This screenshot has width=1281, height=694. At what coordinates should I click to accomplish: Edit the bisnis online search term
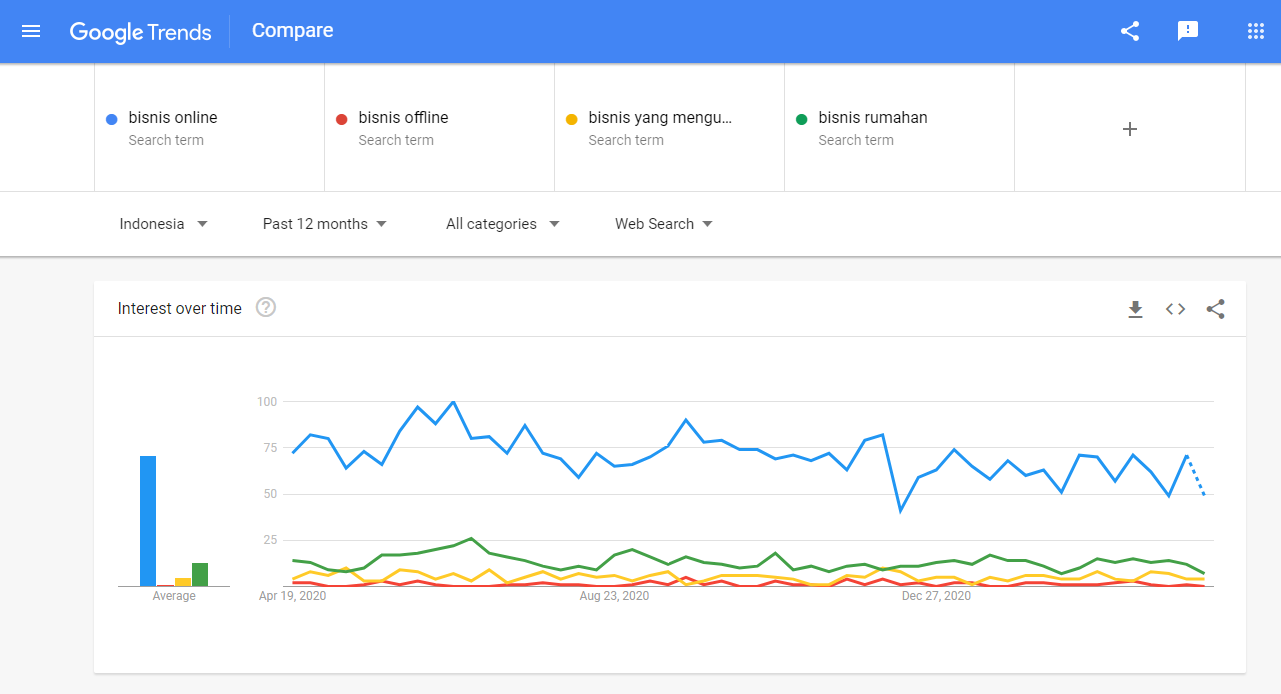173,118
